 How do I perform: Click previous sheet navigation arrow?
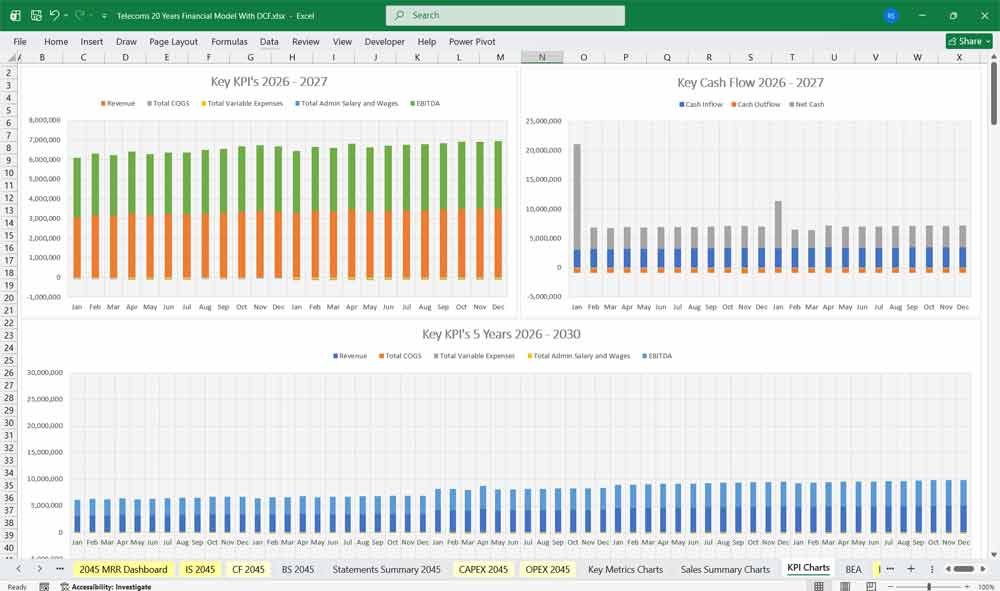point(18,569)
